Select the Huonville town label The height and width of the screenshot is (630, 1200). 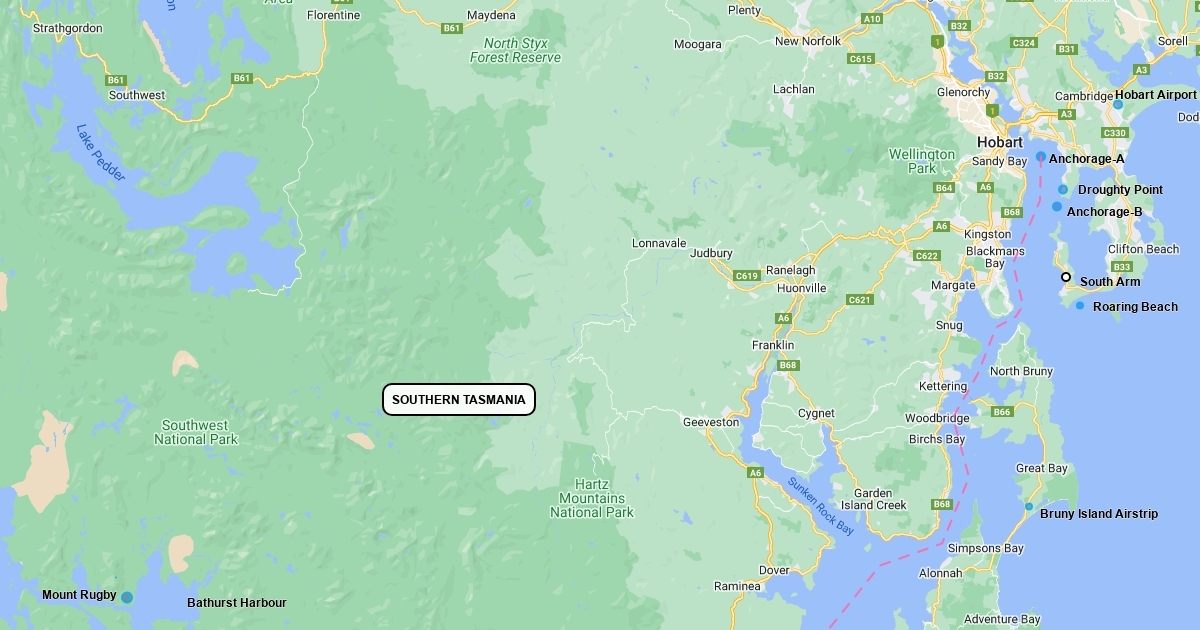click(x=801, y=288)
